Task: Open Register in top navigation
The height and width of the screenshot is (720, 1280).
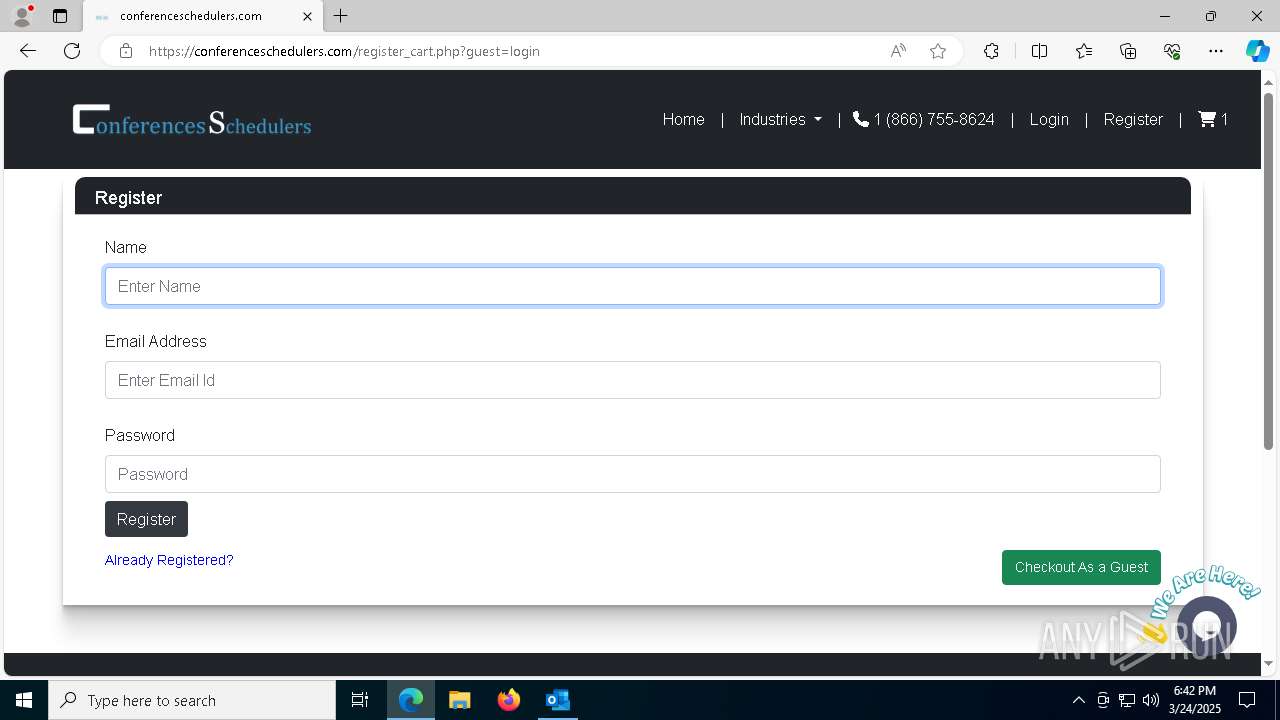Action: click(1133, 119)
